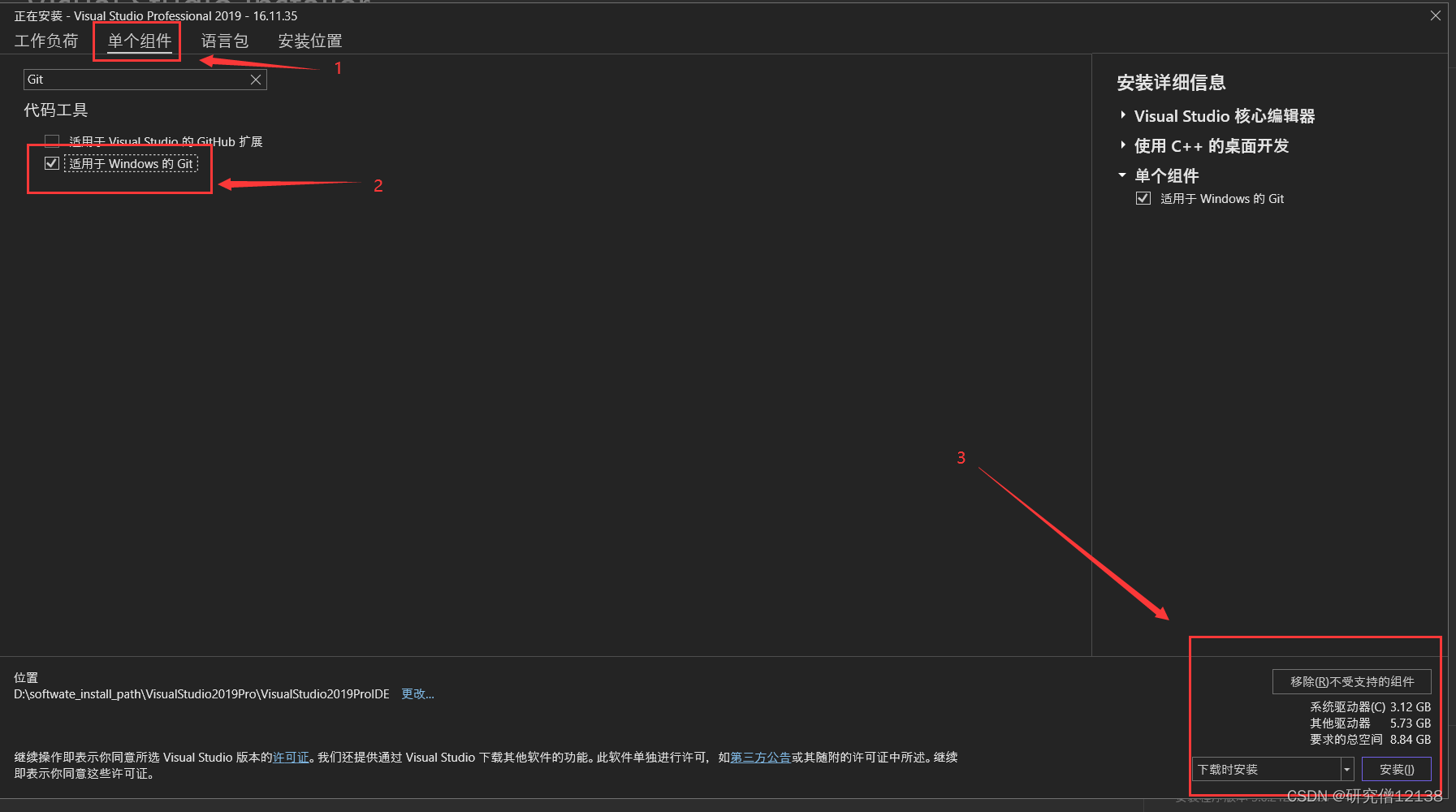
Task: Uncheck Git for Windows in 安装详细信息 panel
Action: point(1143,198)
